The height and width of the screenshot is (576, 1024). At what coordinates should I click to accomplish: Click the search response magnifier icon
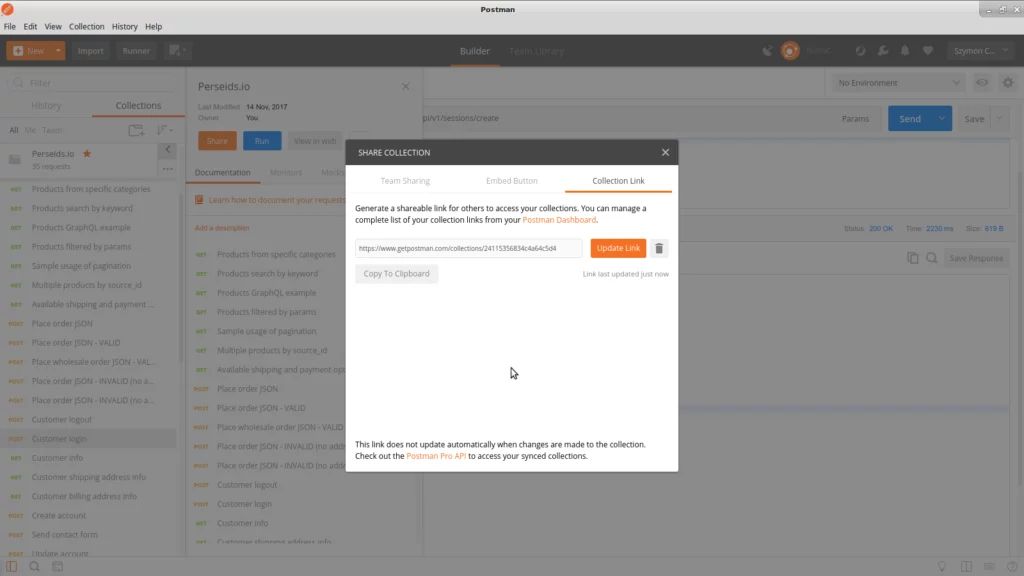pyautogui.click(x=931, y=258)
